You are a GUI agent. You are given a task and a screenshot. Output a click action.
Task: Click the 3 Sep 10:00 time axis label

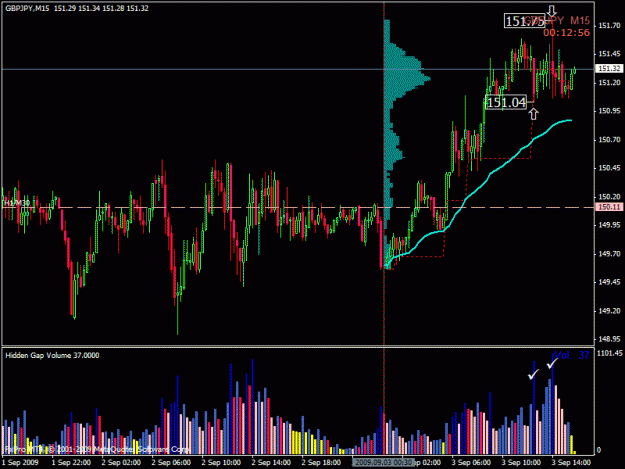coord(521,463)
